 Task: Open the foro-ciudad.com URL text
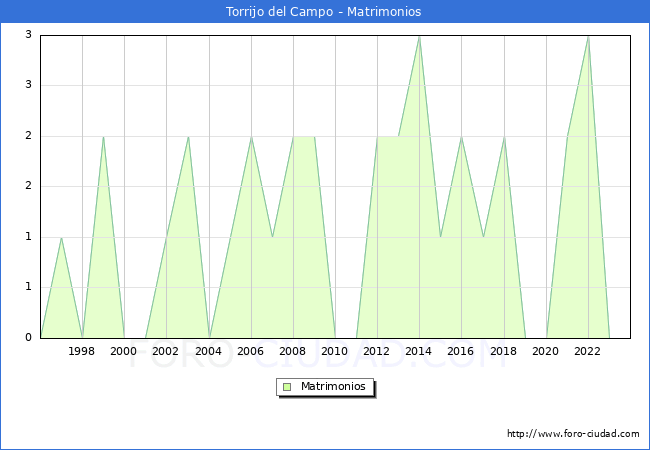tap(573, 434)
